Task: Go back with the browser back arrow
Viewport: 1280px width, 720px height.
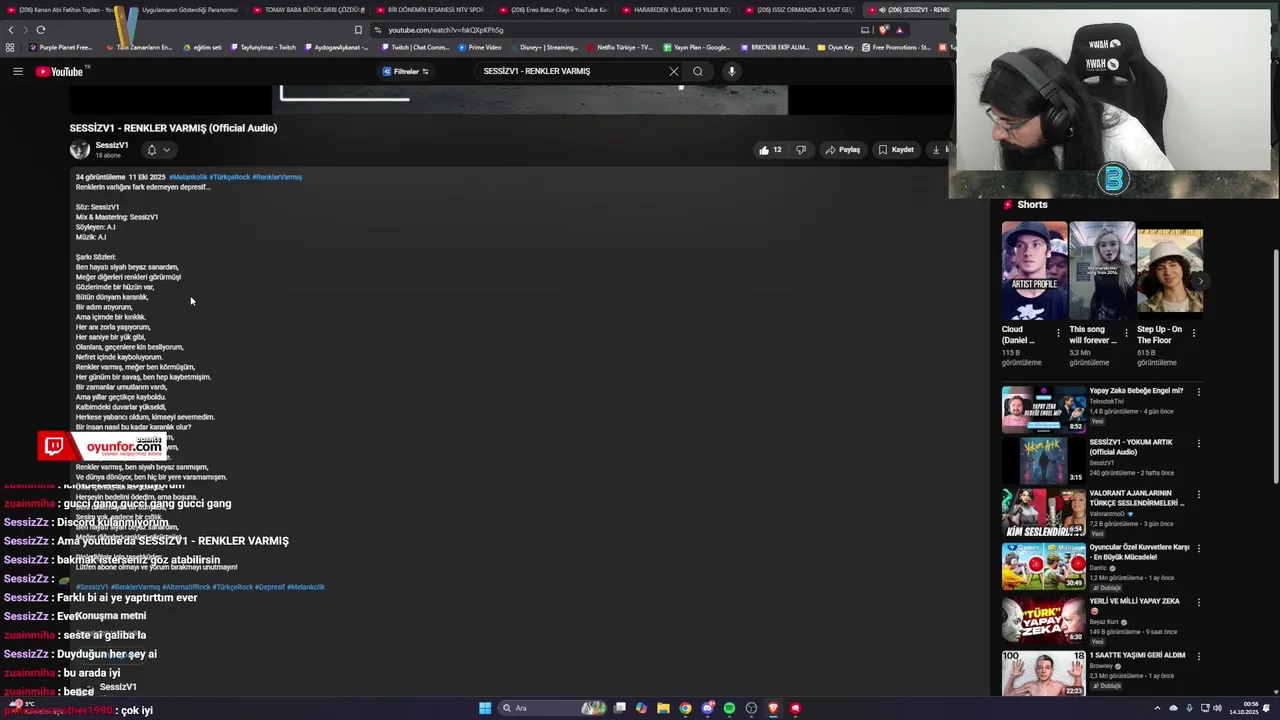Action: tap(11, 30)
